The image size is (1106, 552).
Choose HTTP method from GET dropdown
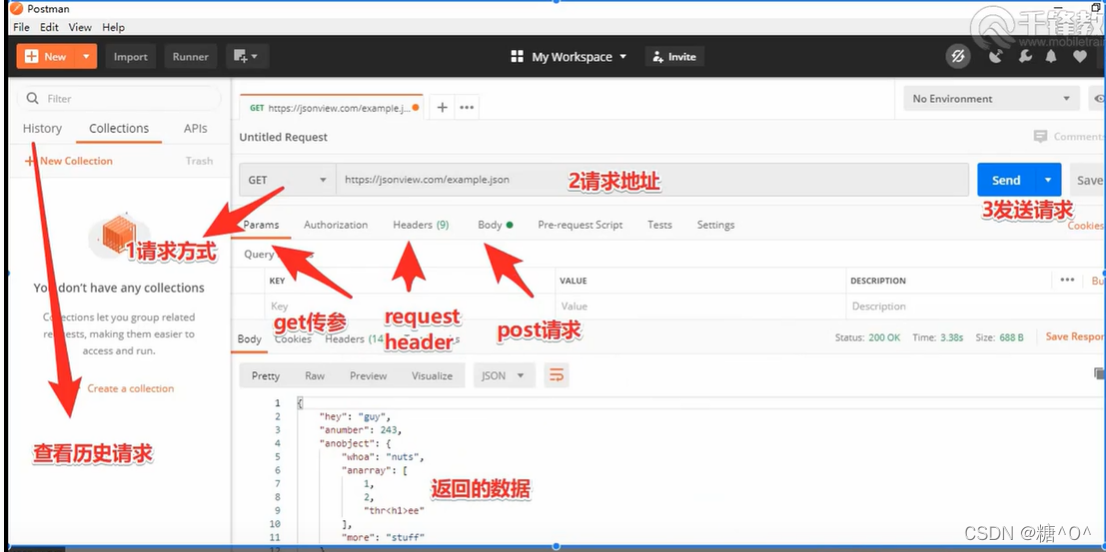[x=287, y=180]
